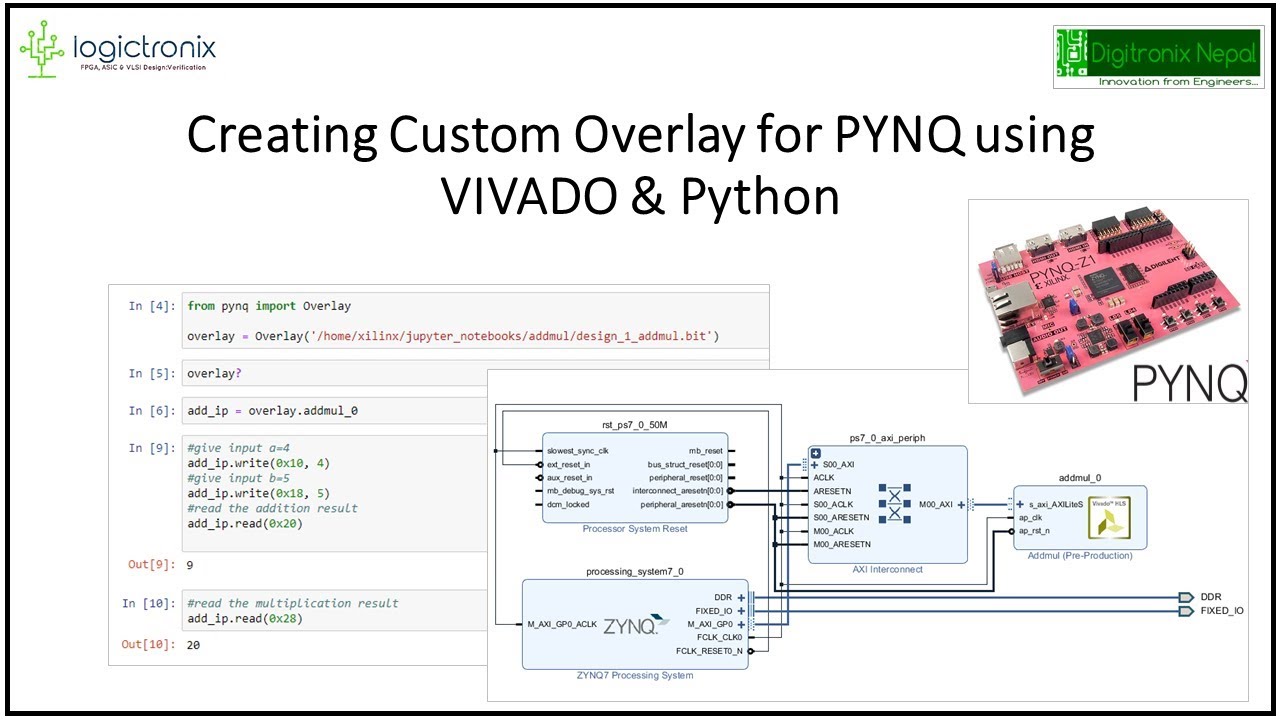1280x720 pixels.
Task: Click the slowest_sync_clk pin
Action: pyautogui.click(x=578, y=451)
